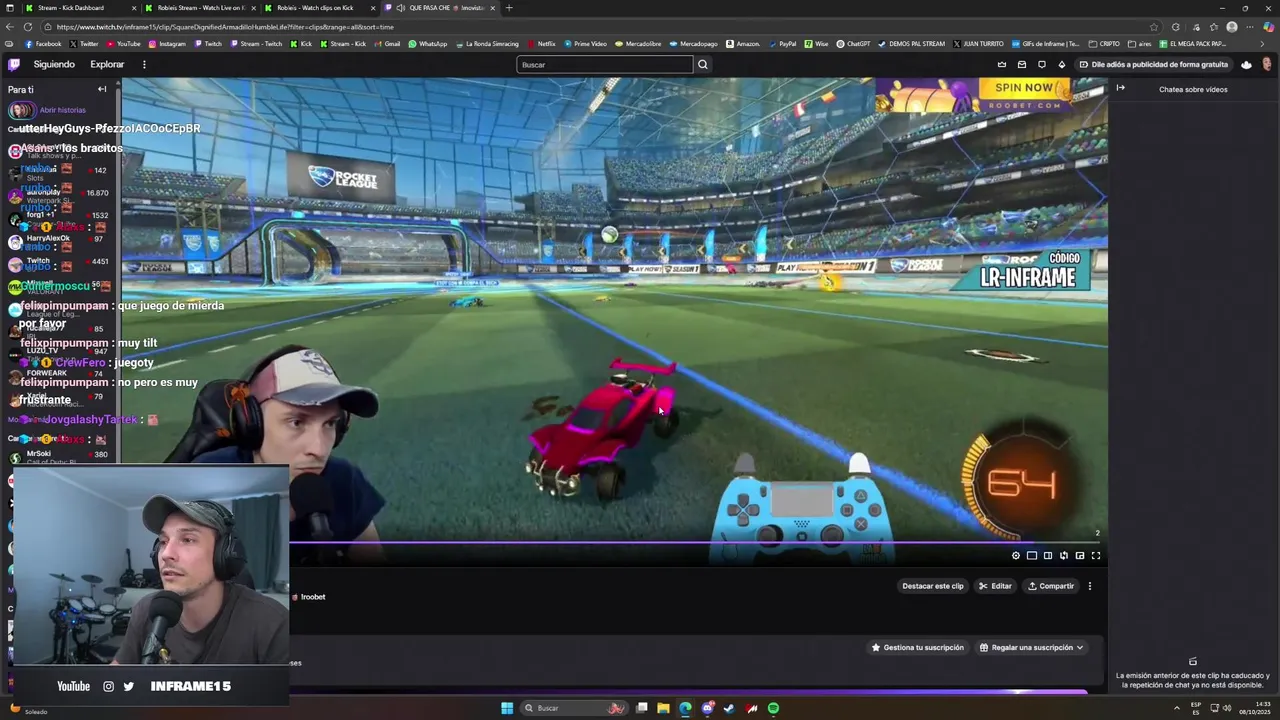This screenshot has width=1280, height=720.
Task: Click the Iroobet clipper name link
Action: [313, 597]
